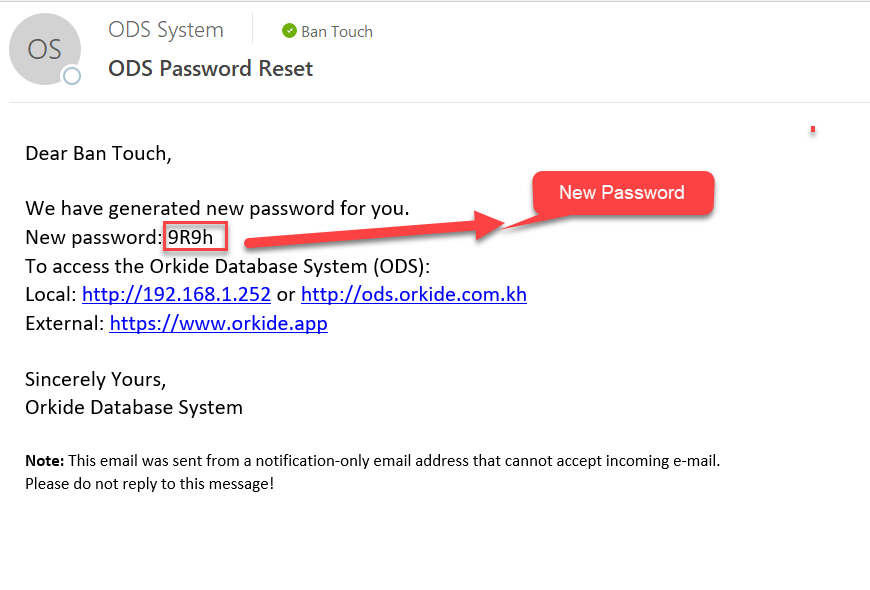
Task: Click the Orkide Database System signature
Action: pos(134,408)
